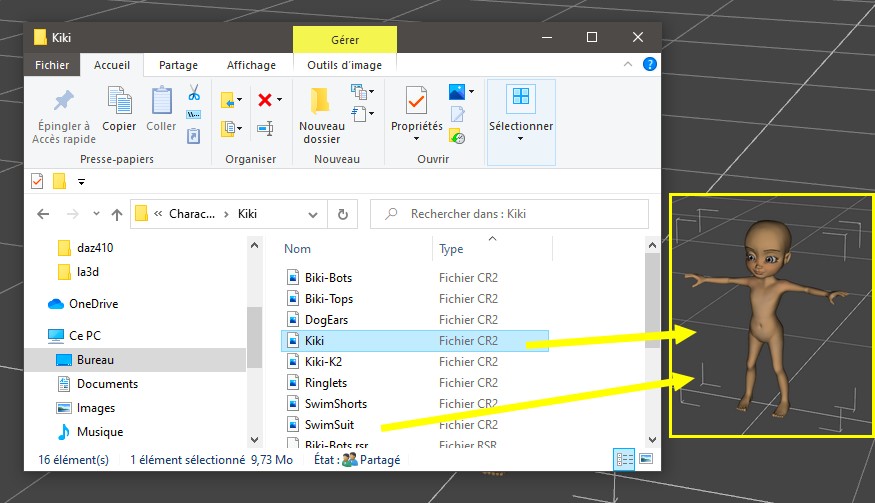The width and height of the screenshot is (875, 503).
Task: Collapse the ribbon with the chevron
Action: coord(628,64)
